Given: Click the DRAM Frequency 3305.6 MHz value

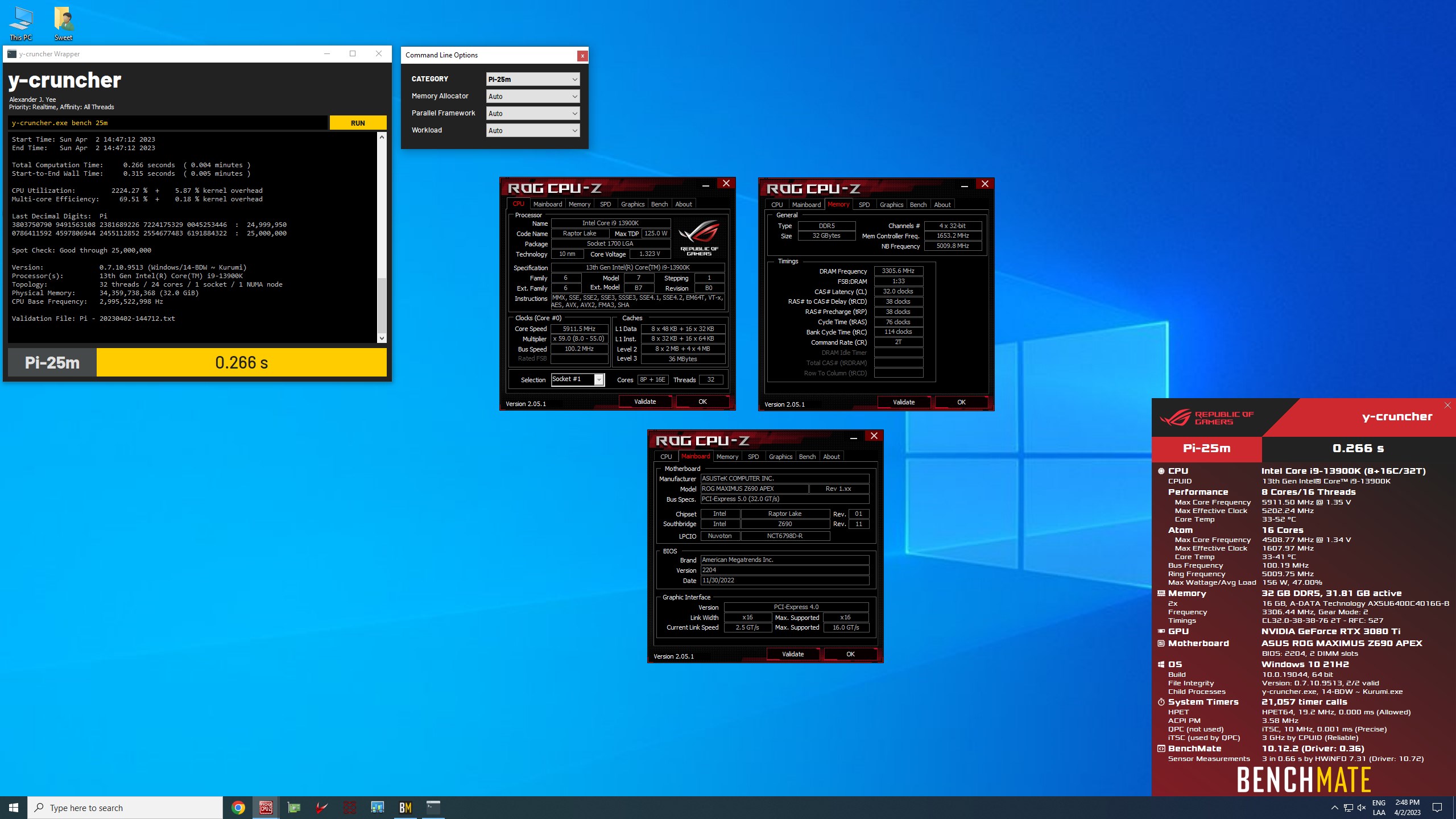Looking at the screenshot, I should coord(898,271).
